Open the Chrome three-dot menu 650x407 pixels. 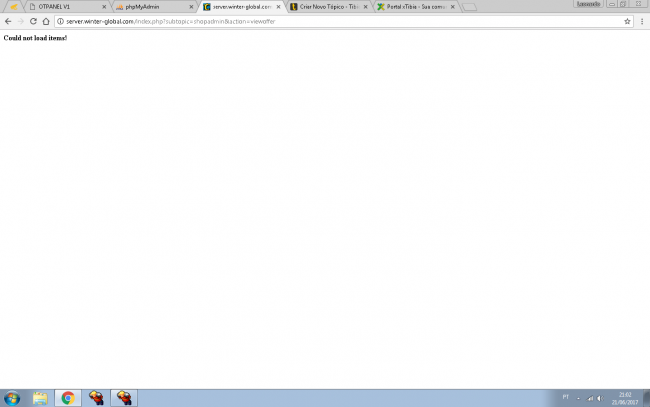pos(642,21)
